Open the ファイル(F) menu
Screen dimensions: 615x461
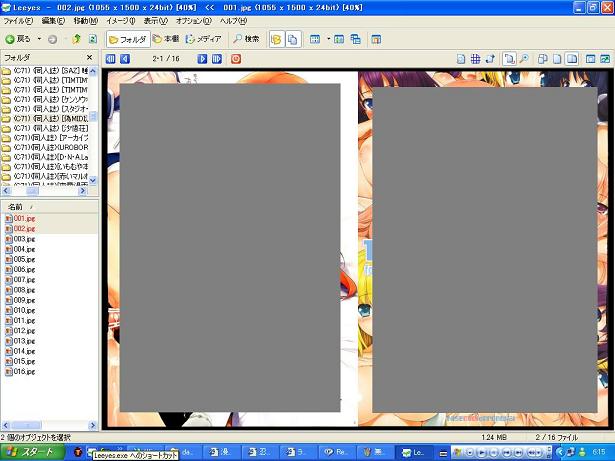coord(18,21)
